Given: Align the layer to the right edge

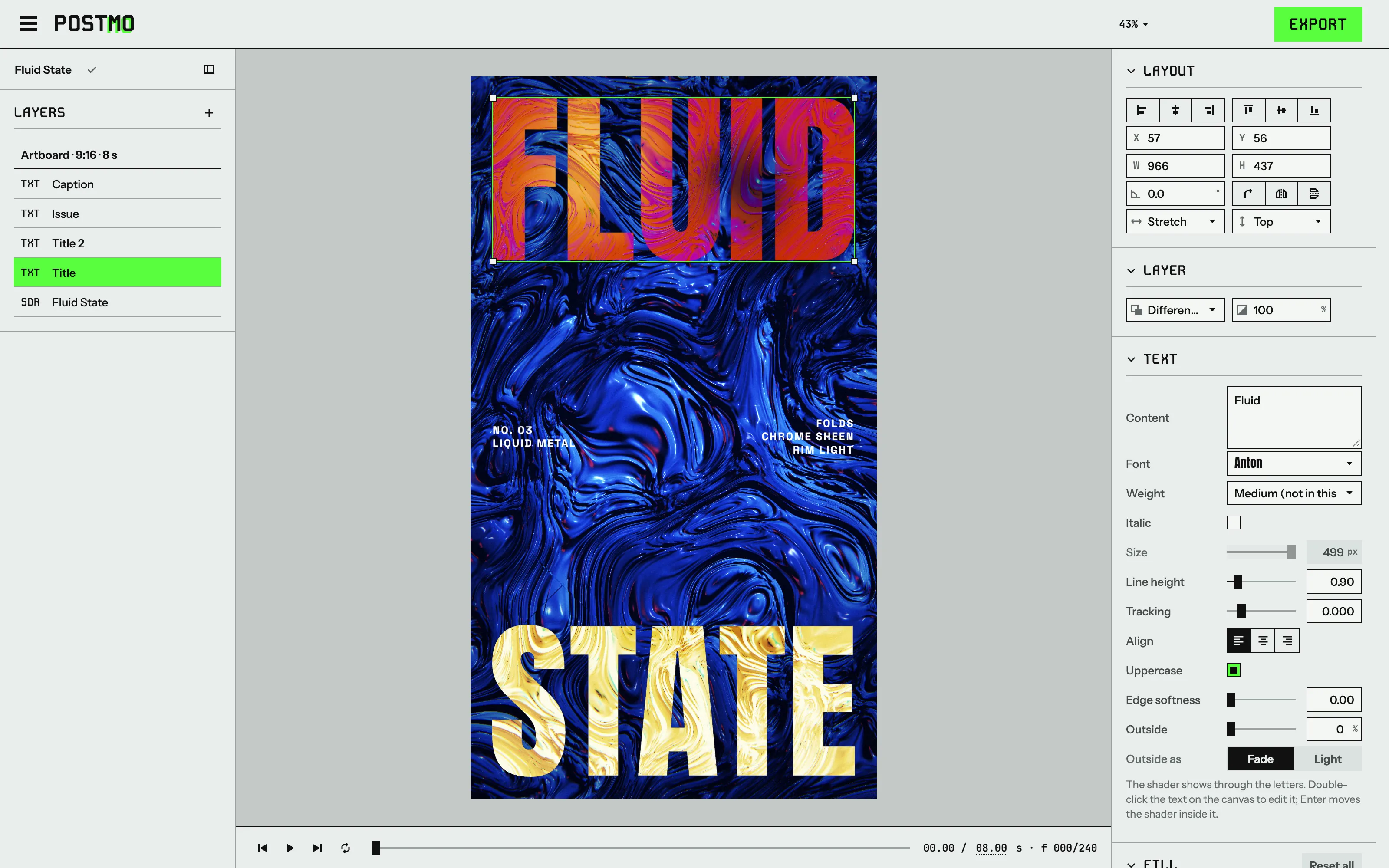Looking at the screenshot, I should pyautogui.click(x=1208, y=110).
